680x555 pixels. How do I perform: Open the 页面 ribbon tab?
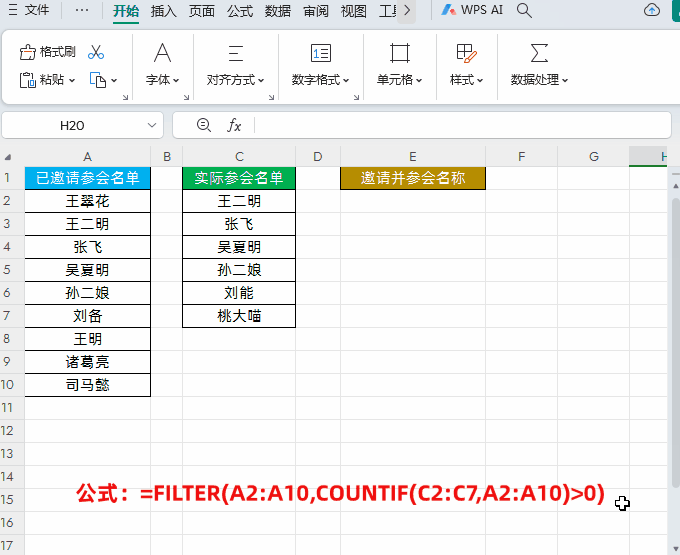point(202,11)
